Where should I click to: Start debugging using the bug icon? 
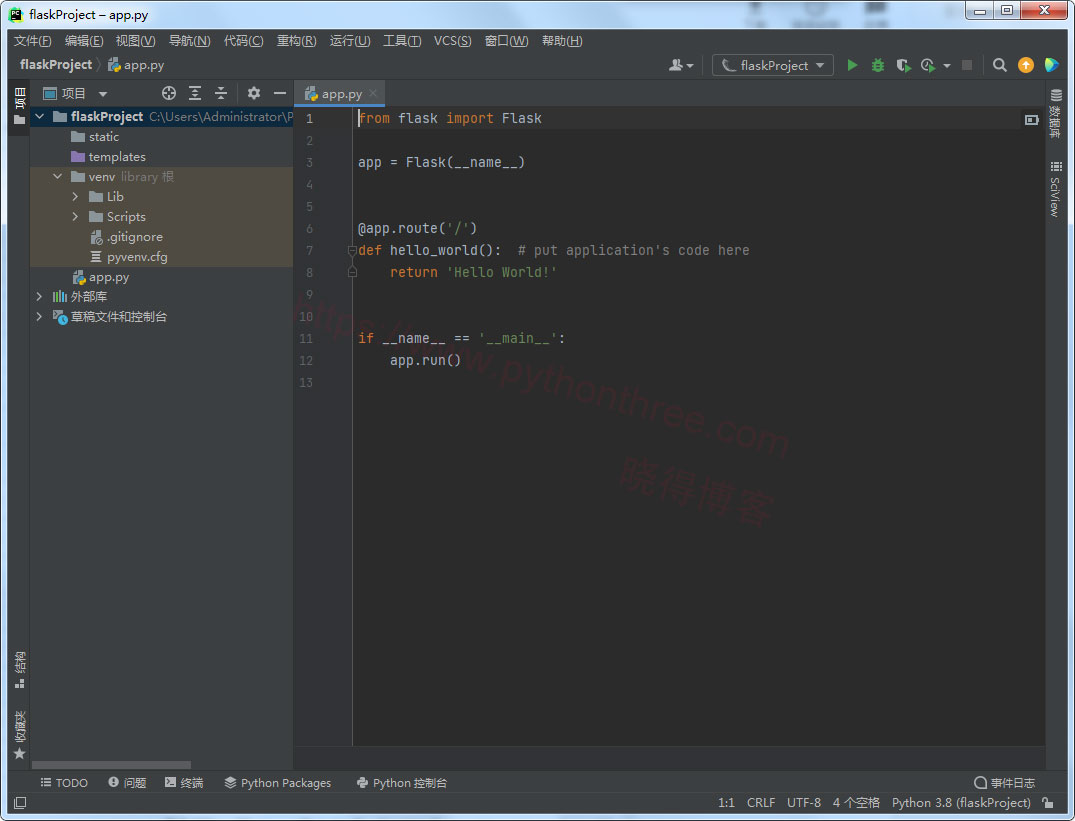click(x=877, y=64)
